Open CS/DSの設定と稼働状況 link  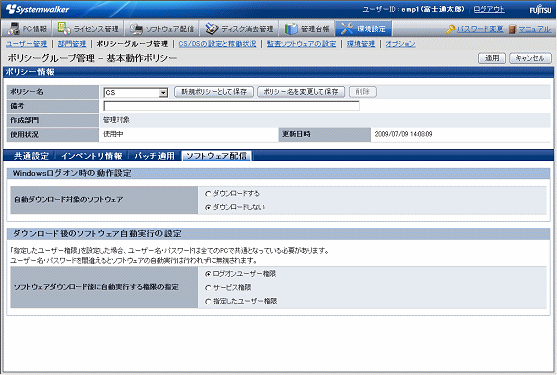[217, 44]
